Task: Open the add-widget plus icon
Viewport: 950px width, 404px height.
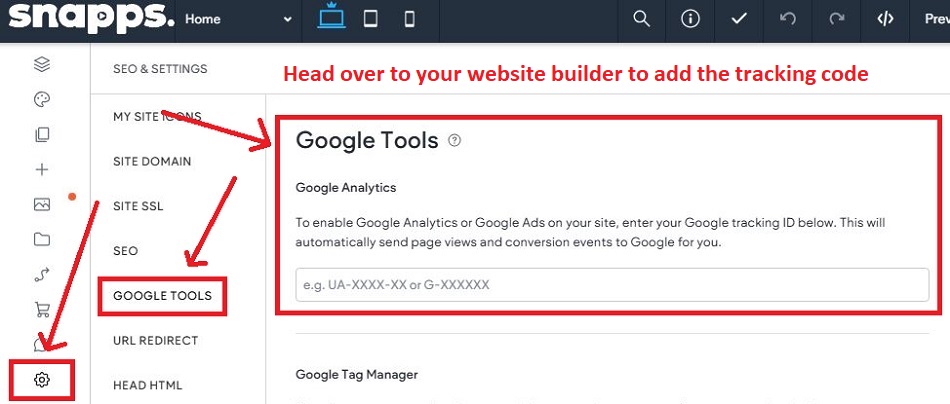Action: click(42, 170)
